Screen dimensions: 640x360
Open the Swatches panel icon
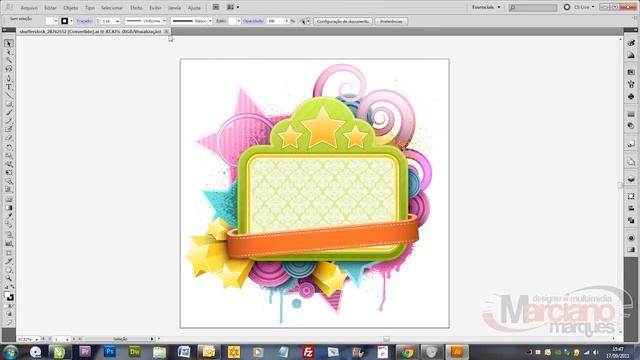(631, 72)
